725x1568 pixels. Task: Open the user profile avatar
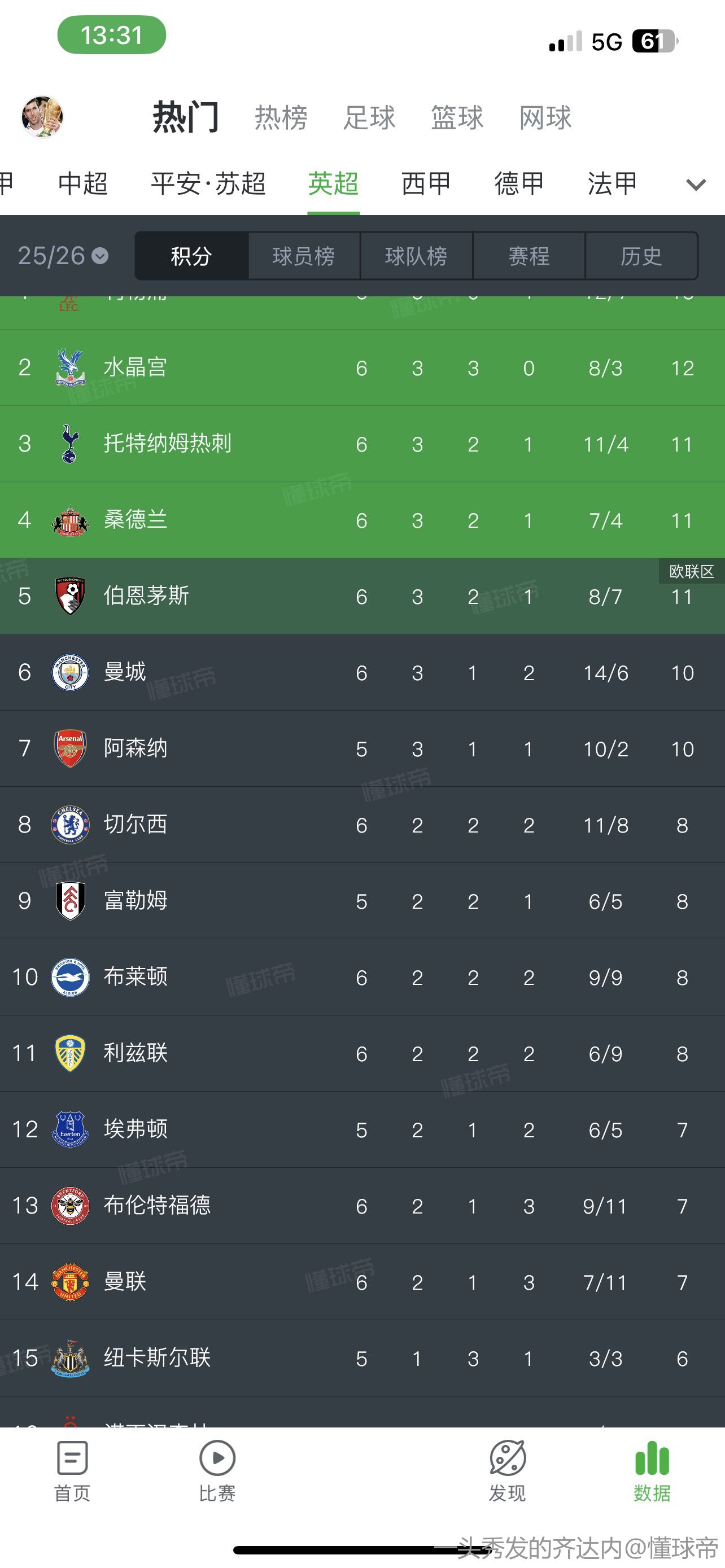coord(42,117)
